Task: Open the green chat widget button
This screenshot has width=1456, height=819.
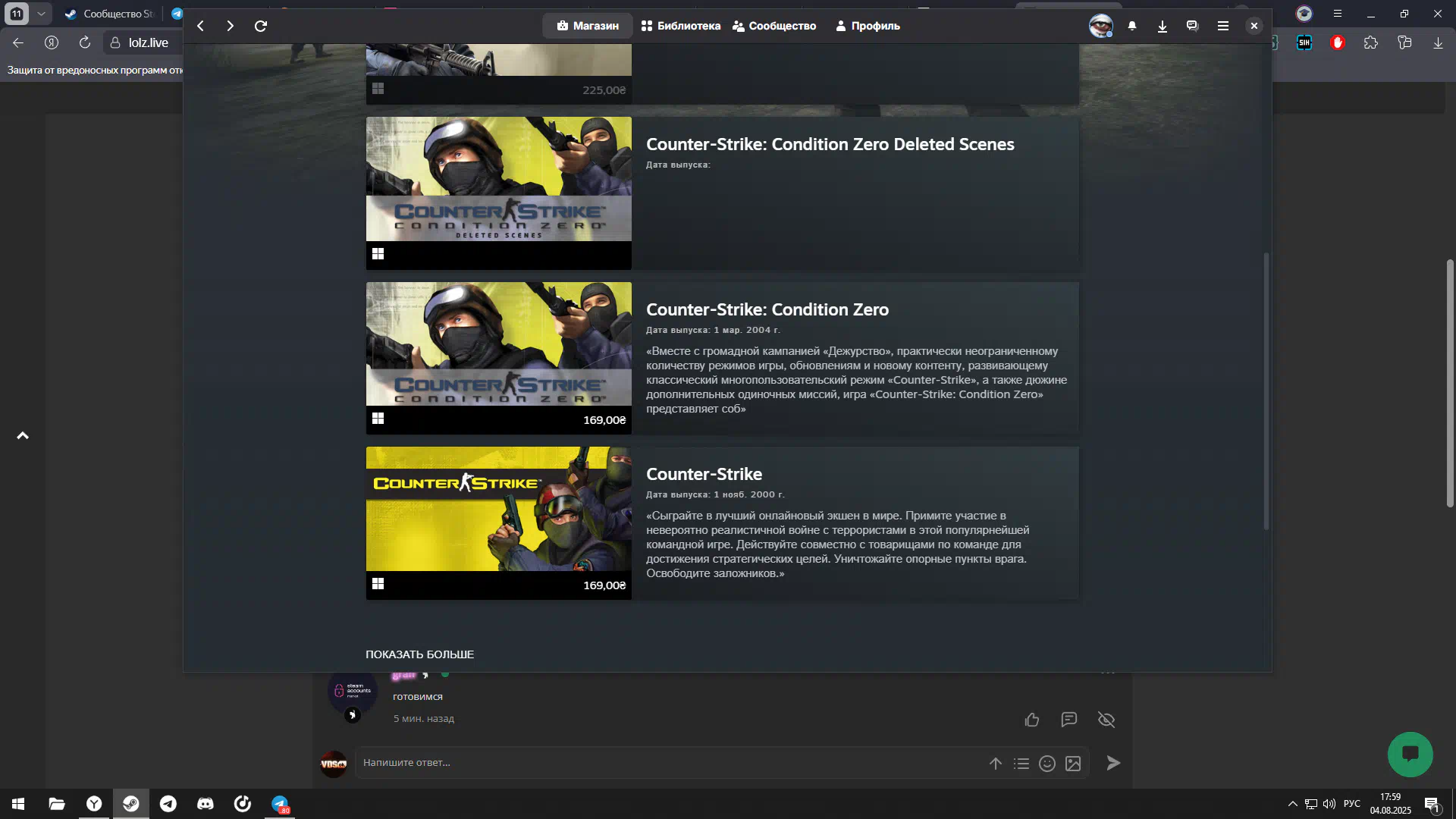Action: tap(1410, 754)
